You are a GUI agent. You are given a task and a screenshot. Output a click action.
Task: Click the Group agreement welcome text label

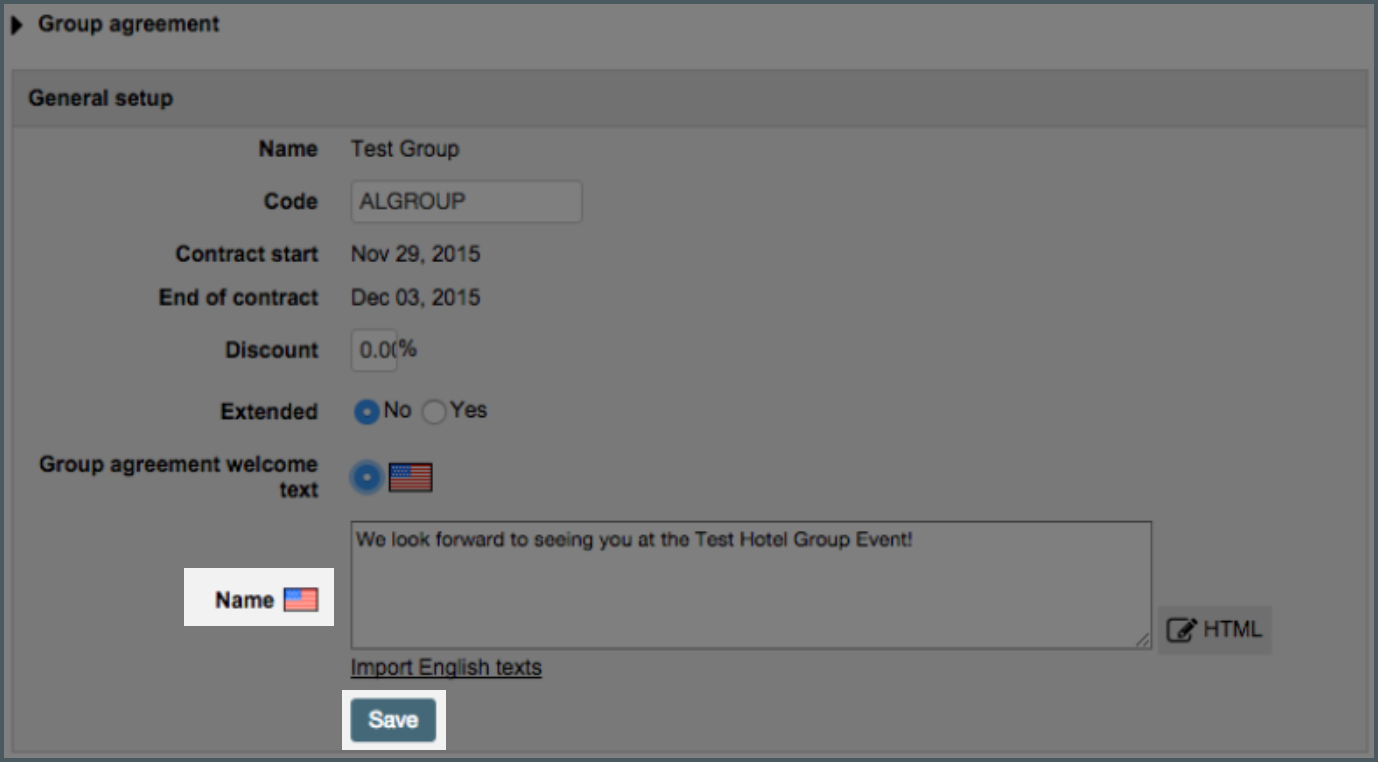(178, 477)
